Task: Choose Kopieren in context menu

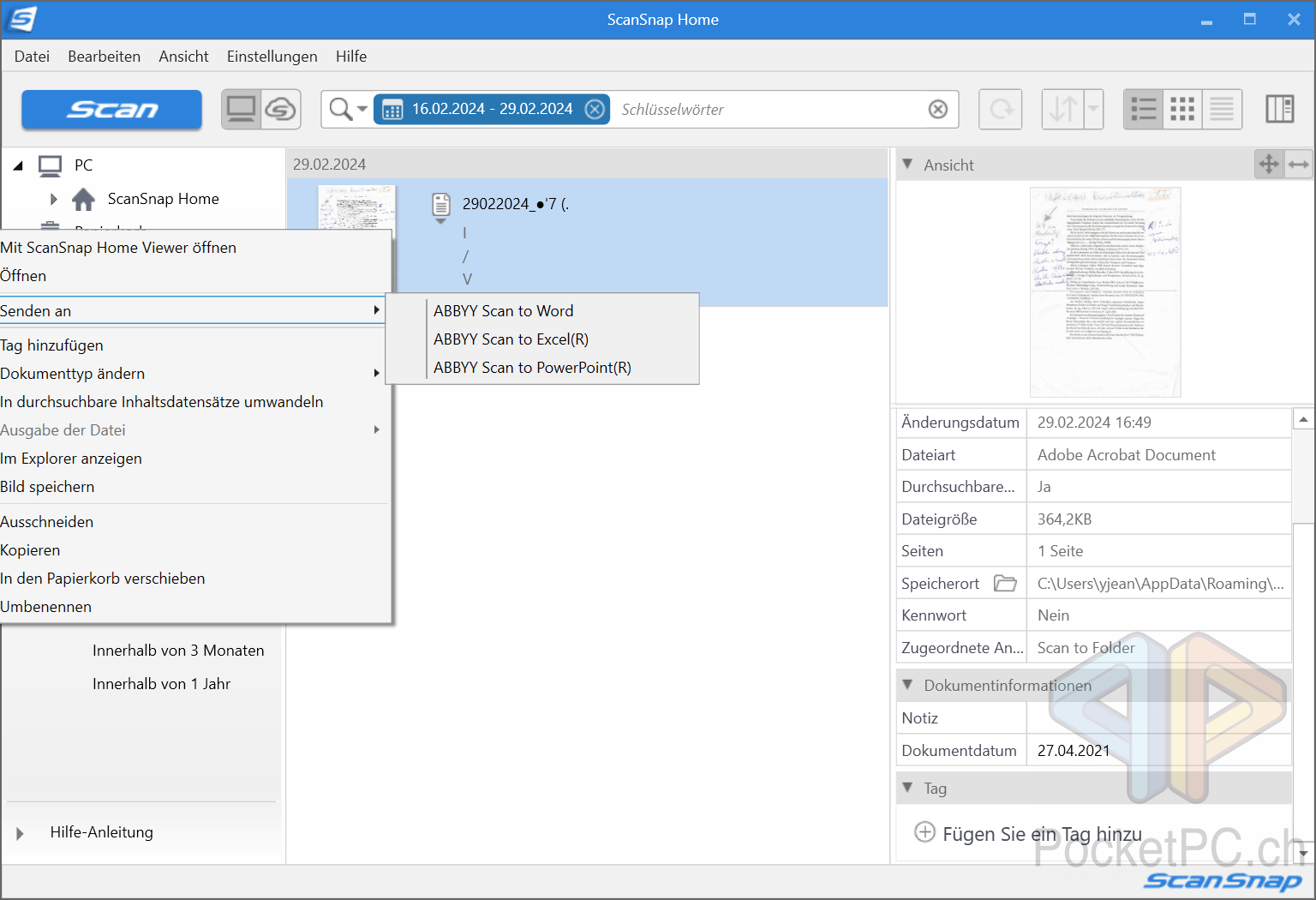Action: [x=194, y=550]
